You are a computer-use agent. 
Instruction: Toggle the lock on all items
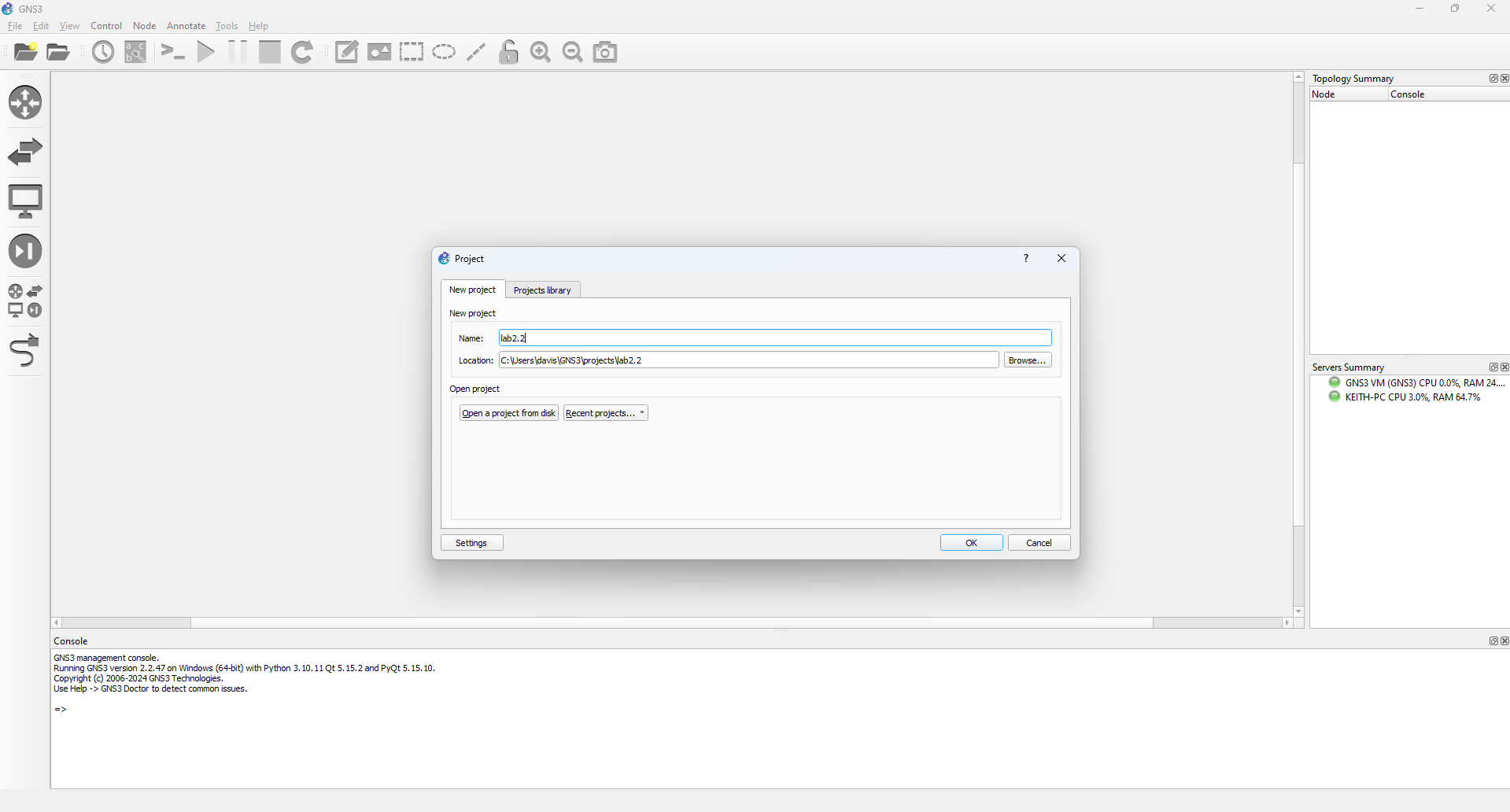tap(508, 52)
